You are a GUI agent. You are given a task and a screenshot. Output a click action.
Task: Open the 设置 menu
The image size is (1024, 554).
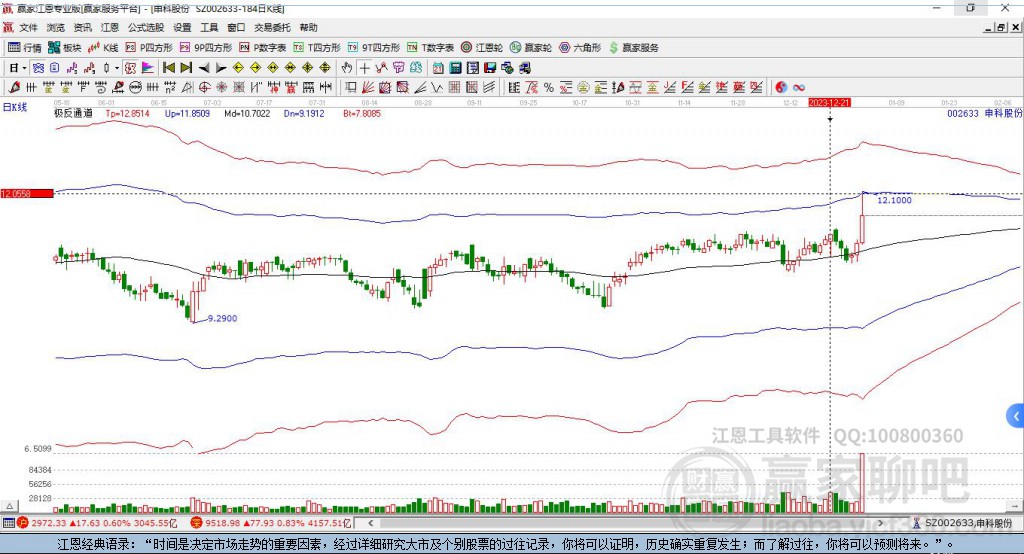182,27
